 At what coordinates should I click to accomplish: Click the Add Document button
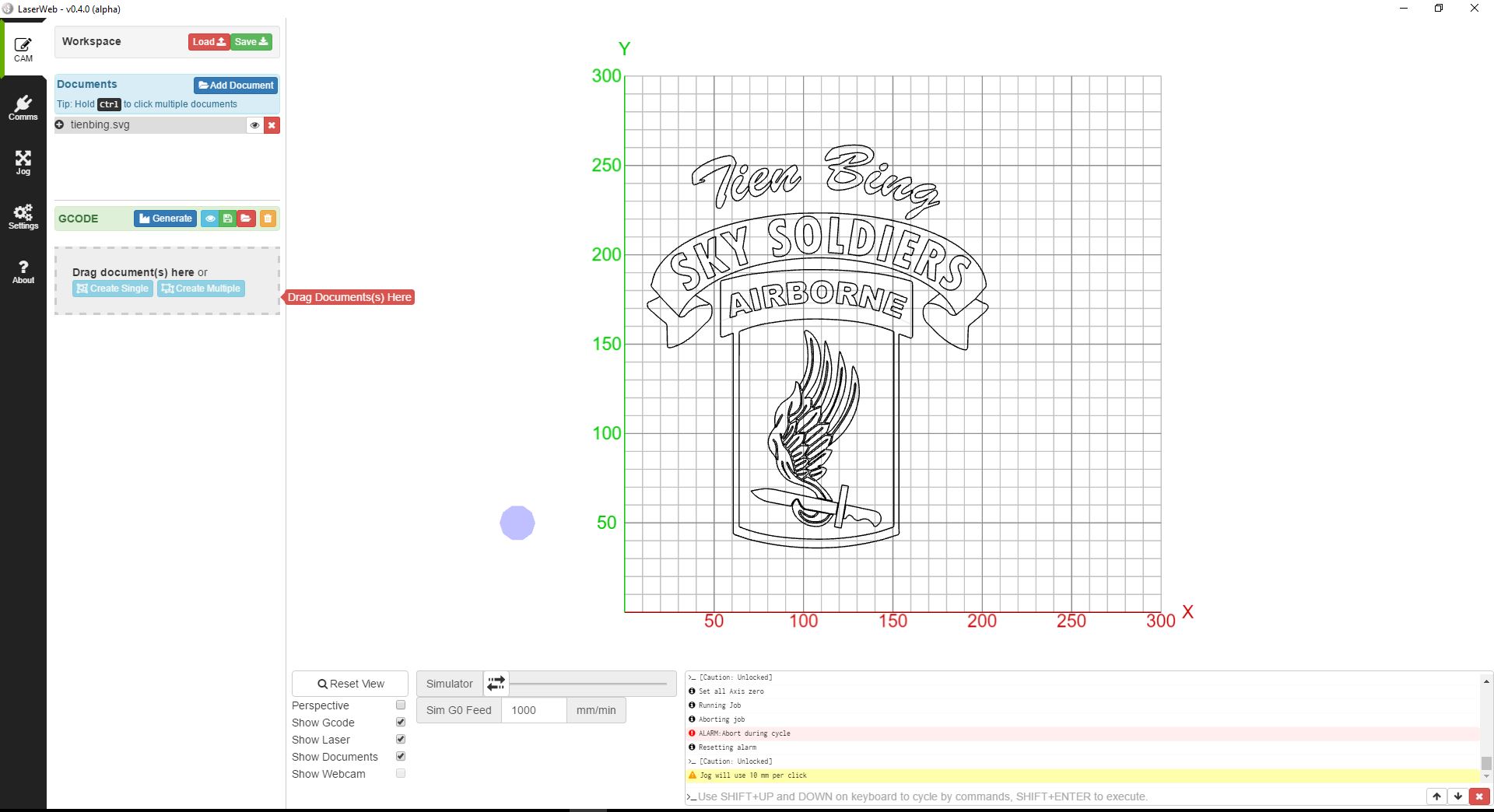[x=236, y=85]
